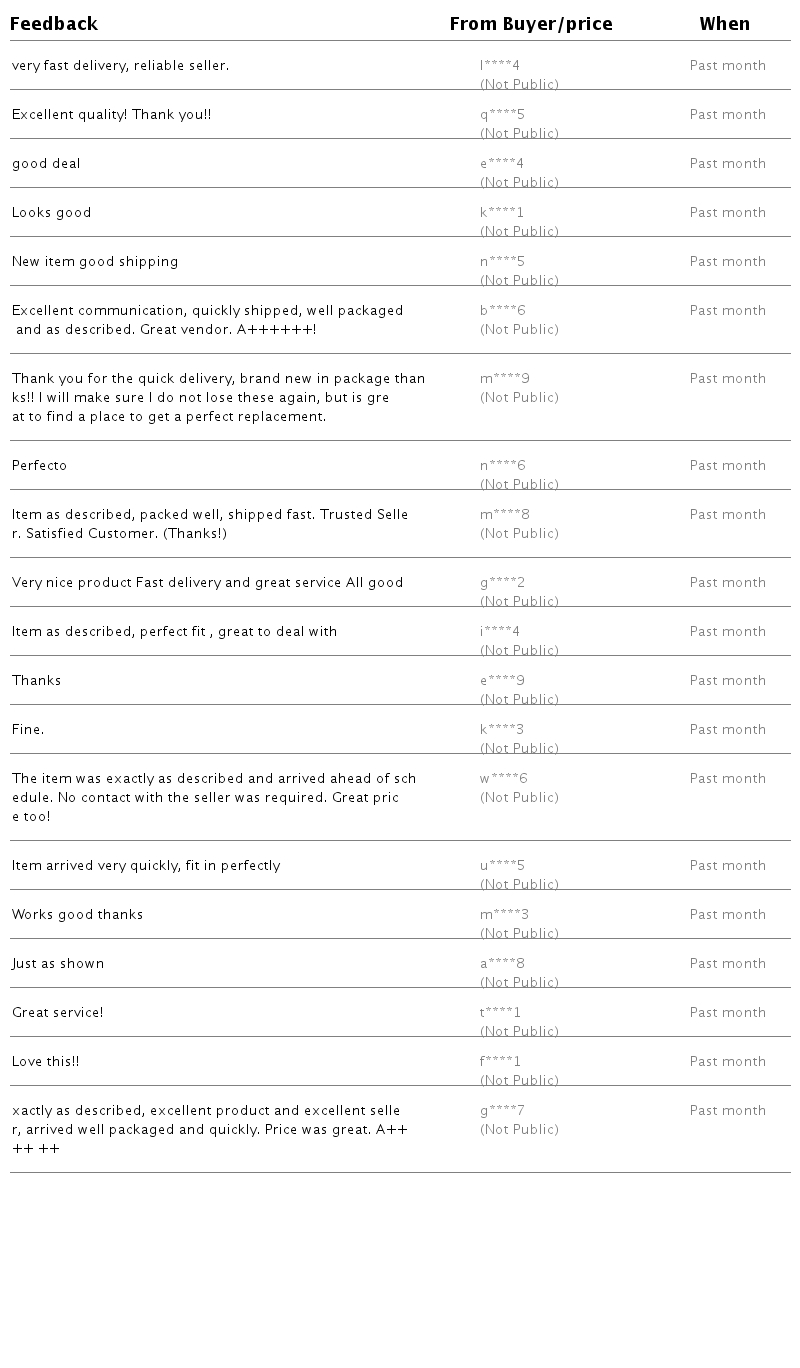Click '(Not Public)' price under t****1
Image resolution: width=800 pixels, height=1368 pixels.
(x=519, y=1032)
